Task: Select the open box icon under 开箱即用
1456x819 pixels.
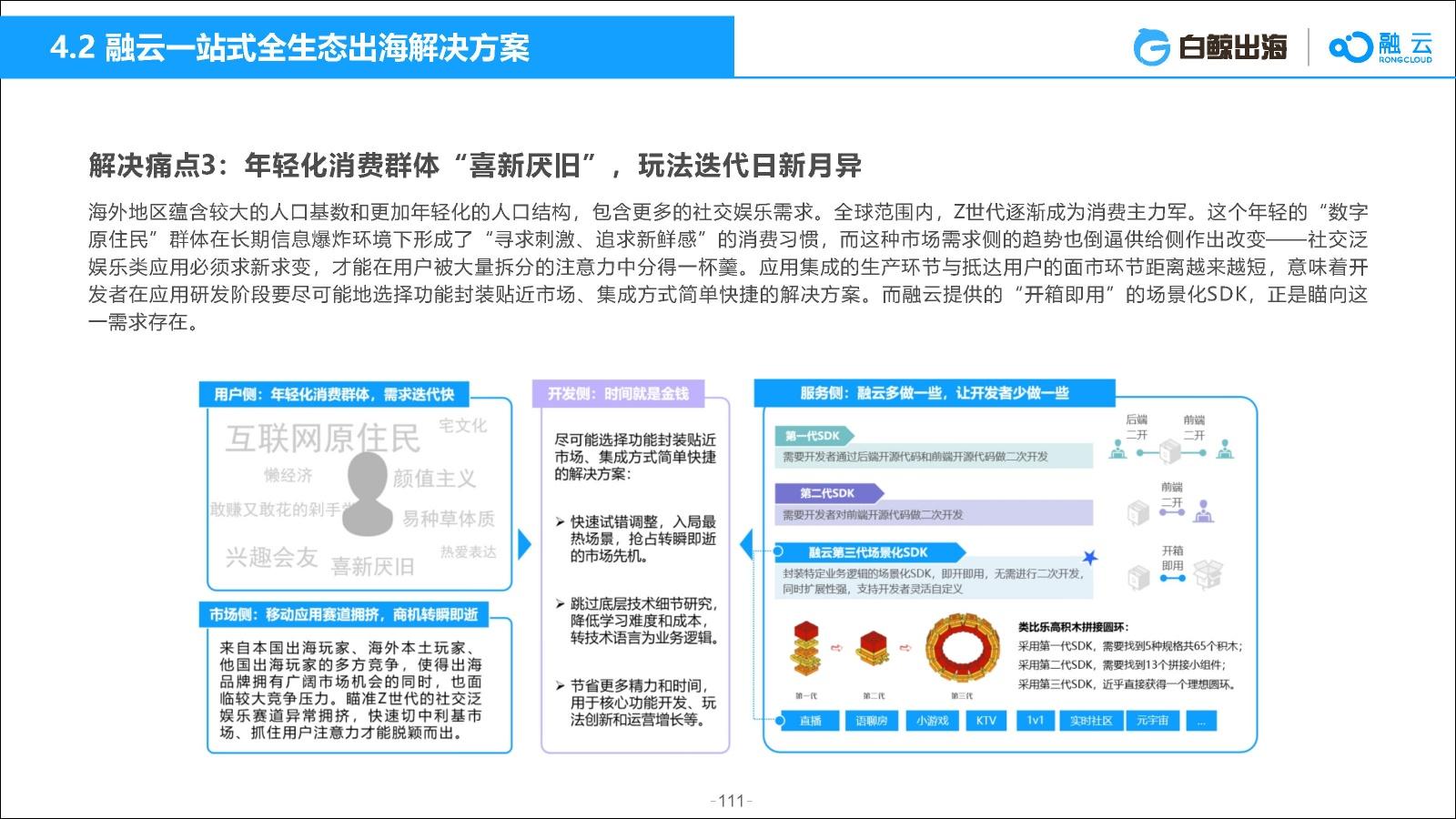Action: click(1208, 573)
